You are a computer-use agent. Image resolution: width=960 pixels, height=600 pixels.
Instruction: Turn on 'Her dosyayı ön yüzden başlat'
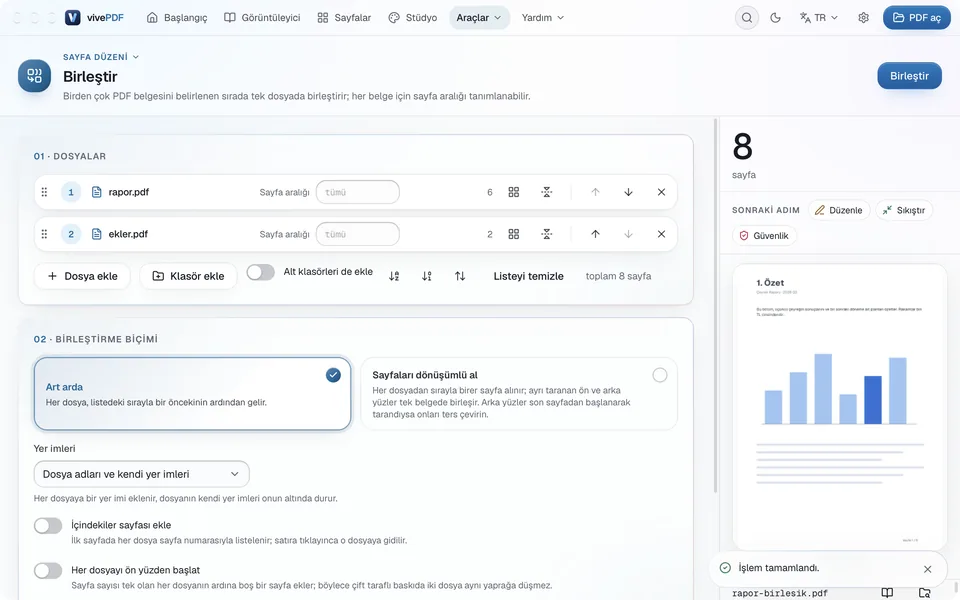tap(48, 571)
